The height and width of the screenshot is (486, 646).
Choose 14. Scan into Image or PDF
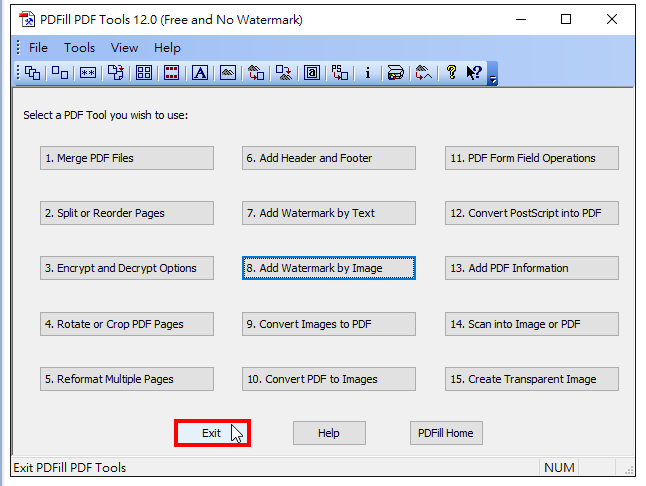[x=532, y=324]
